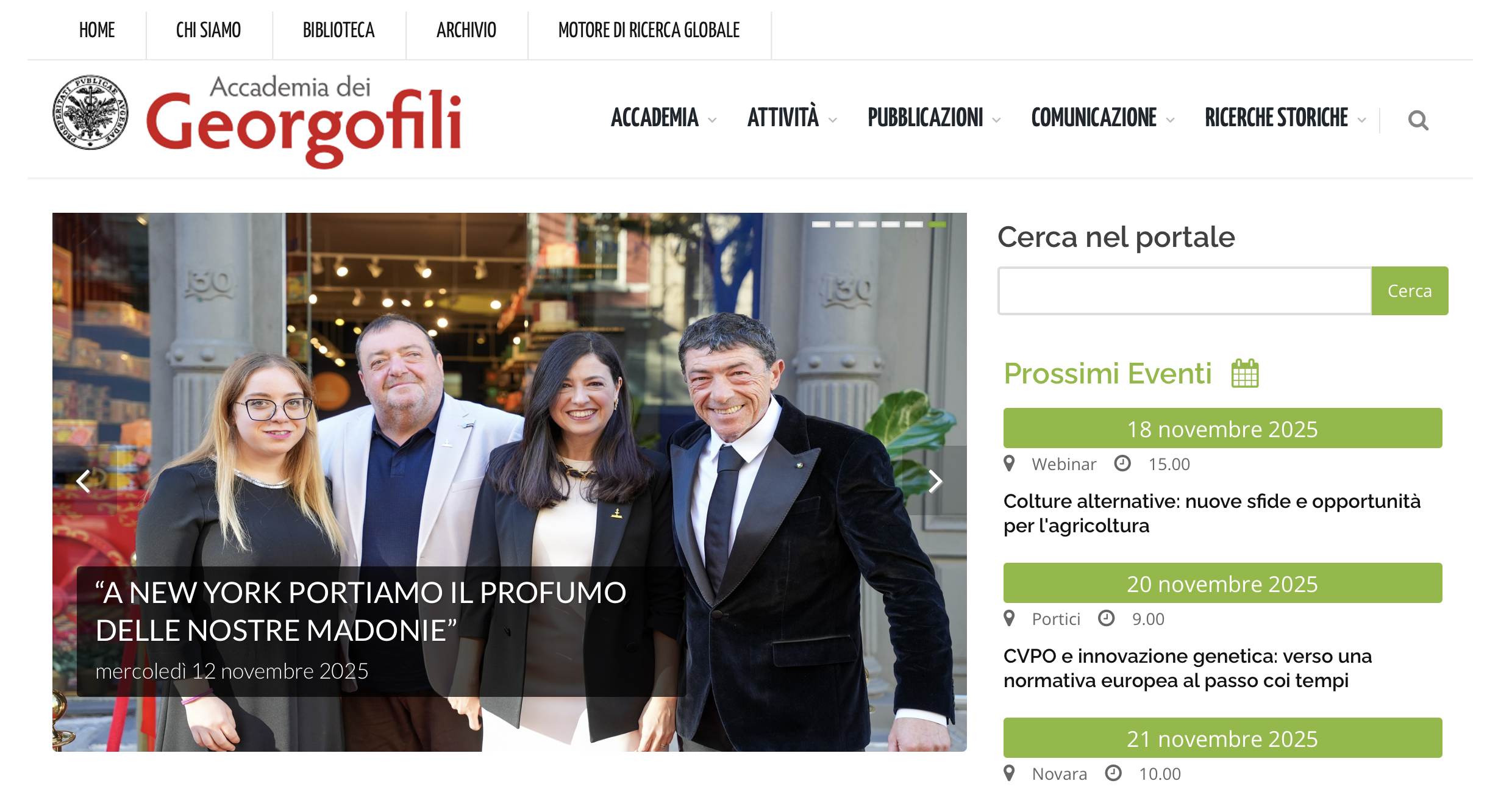
Task: Expand the ACCADEMIA dropdown menu
Action: pyautogui.click(x=663, y=118)
